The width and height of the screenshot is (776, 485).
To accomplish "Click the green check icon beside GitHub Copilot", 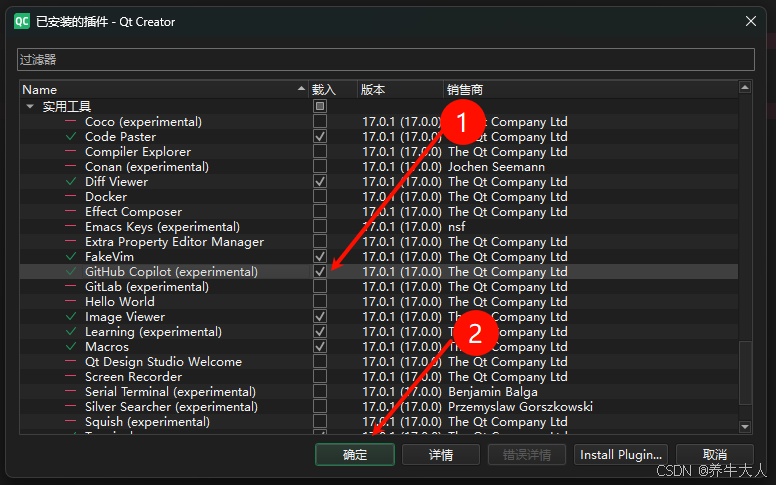I will coord(71,272).
